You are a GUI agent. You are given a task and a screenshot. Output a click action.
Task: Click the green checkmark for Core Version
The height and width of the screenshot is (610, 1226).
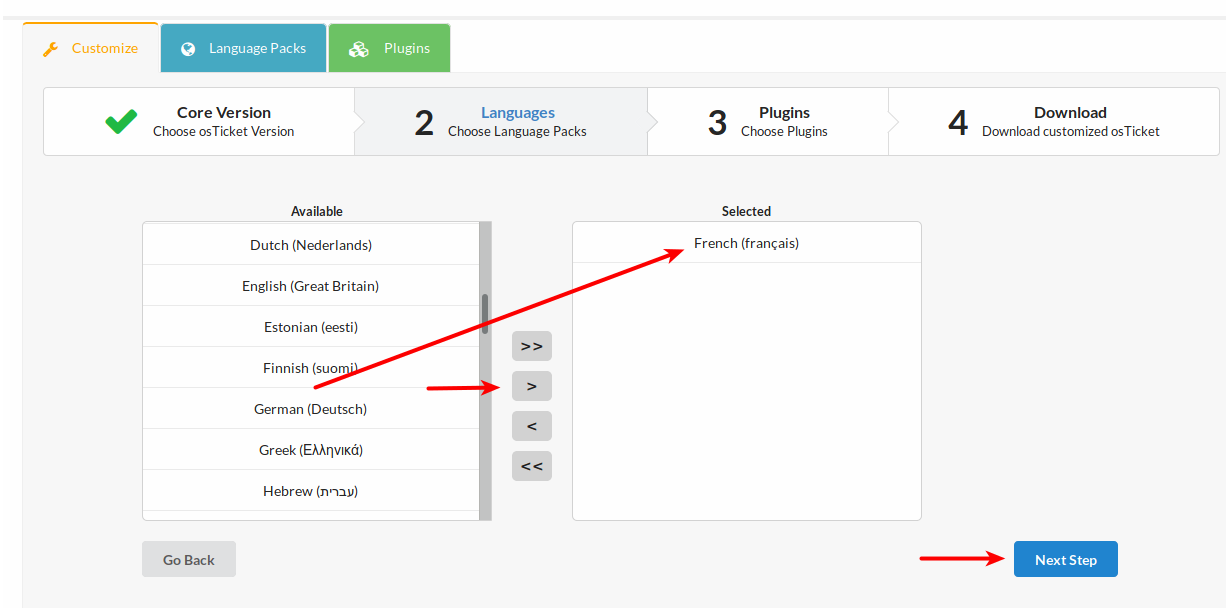121,122
